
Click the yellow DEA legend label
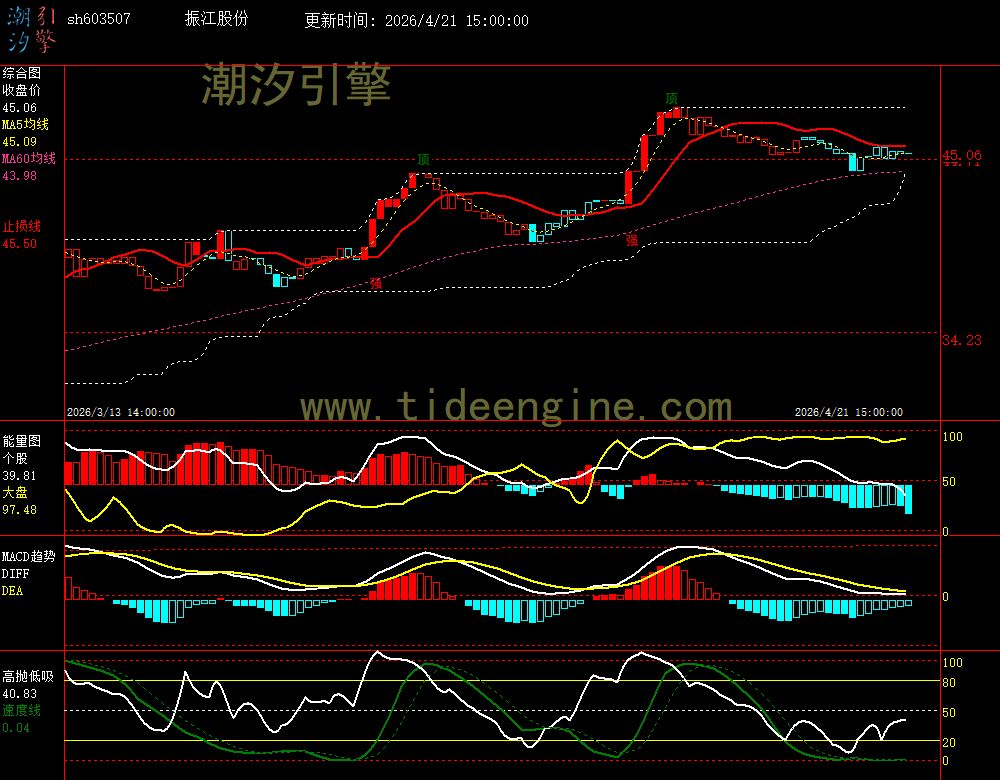coord(12,591)
